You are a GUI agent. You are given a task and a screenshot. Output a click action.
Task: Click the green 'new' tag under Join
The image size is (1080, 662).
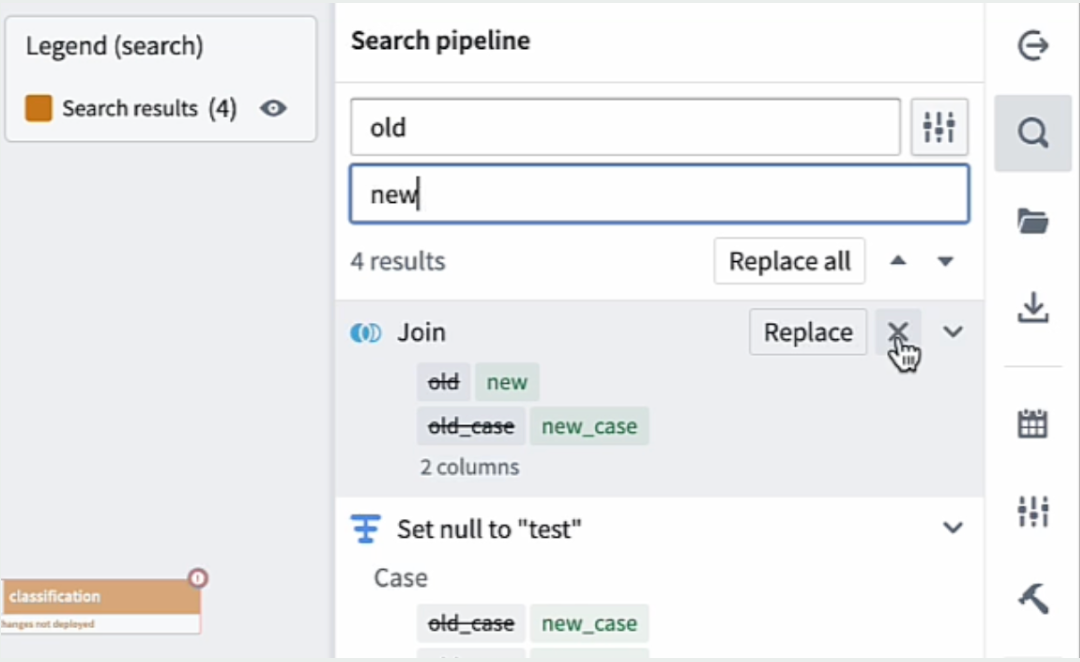tap(507, 382)
